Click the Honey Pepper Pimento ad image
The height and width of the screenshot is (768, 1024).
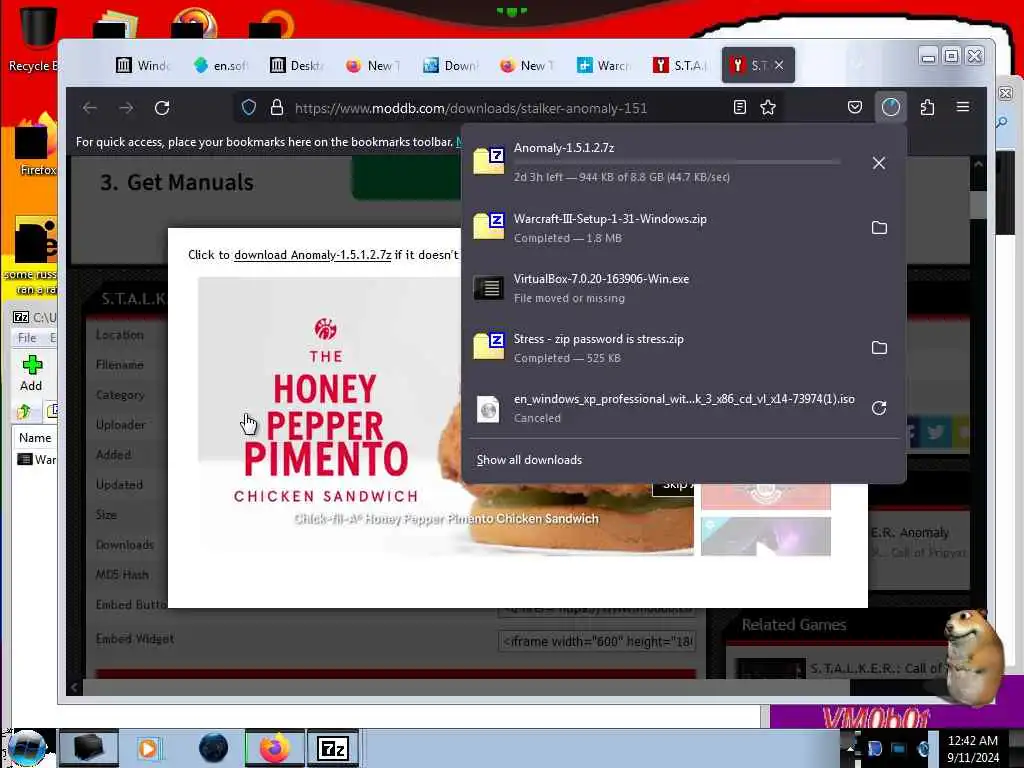coord(327,415)
